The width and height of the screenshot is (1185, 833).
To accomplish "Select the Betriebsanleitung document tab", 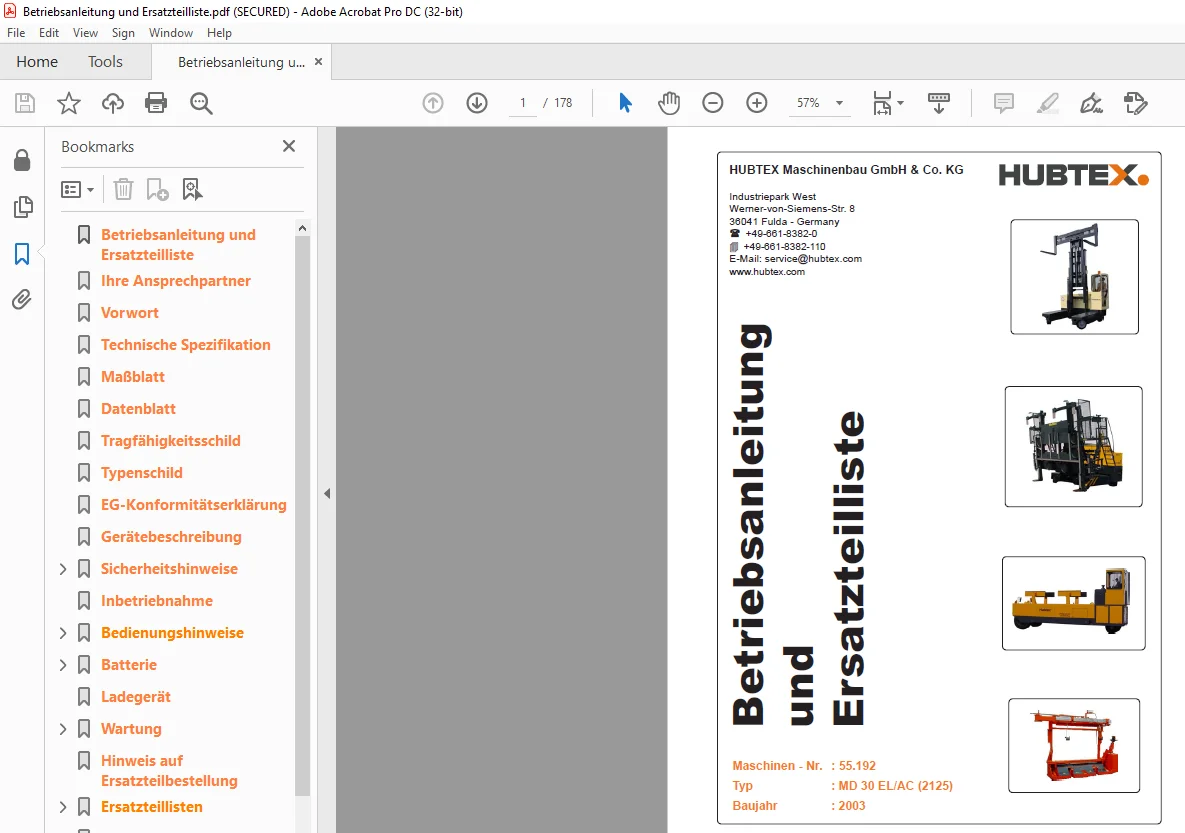I will click(241, 62).
